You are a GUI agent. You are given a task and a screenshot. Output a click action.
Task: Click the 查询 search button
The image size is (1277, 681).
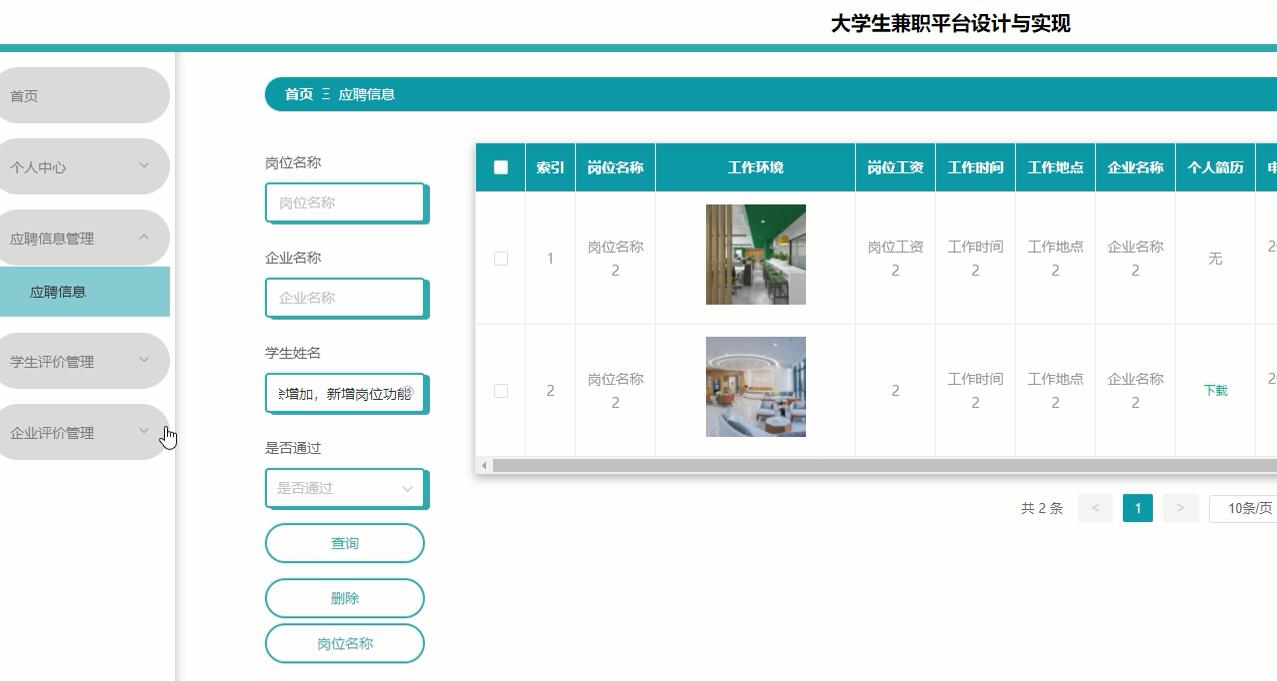pyautogui.click(x=344, y=543)
